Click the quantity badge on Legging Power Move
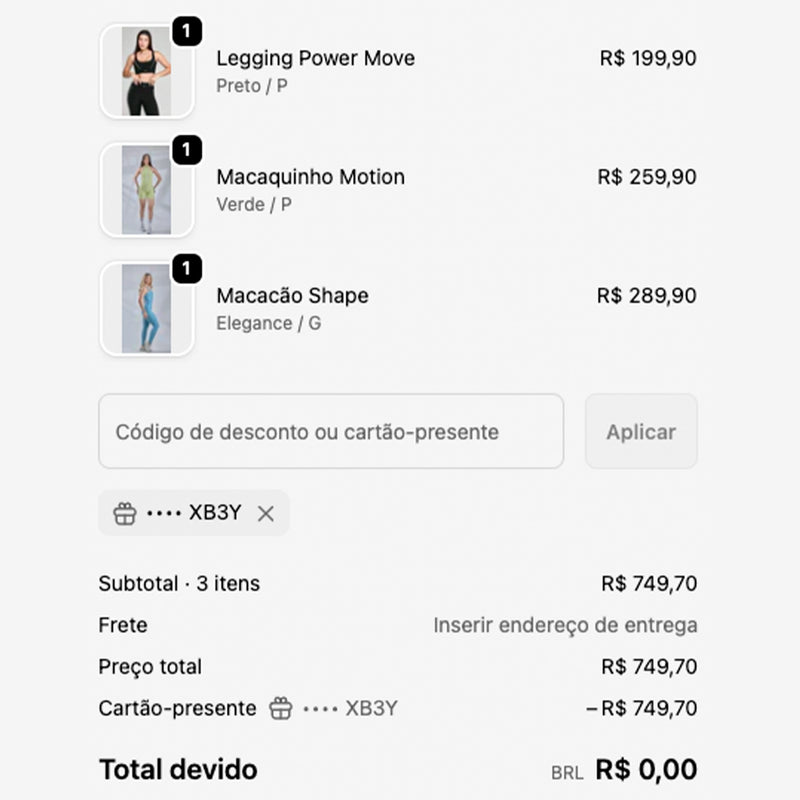Image resolution: width=800 pixels, height=800 pixels. coord(186,30)
